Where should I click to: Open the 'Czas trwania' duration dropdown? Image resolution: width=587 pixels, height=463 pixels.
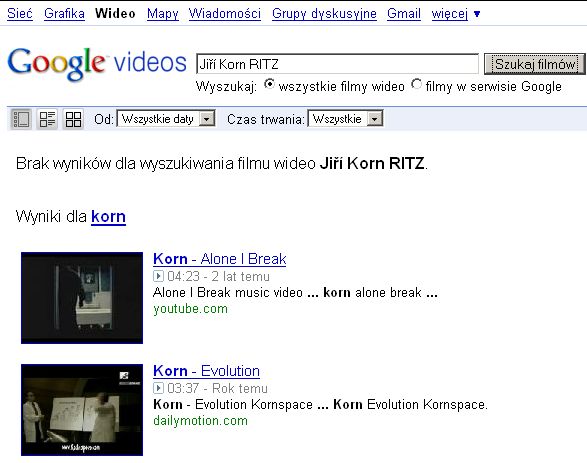346,119
